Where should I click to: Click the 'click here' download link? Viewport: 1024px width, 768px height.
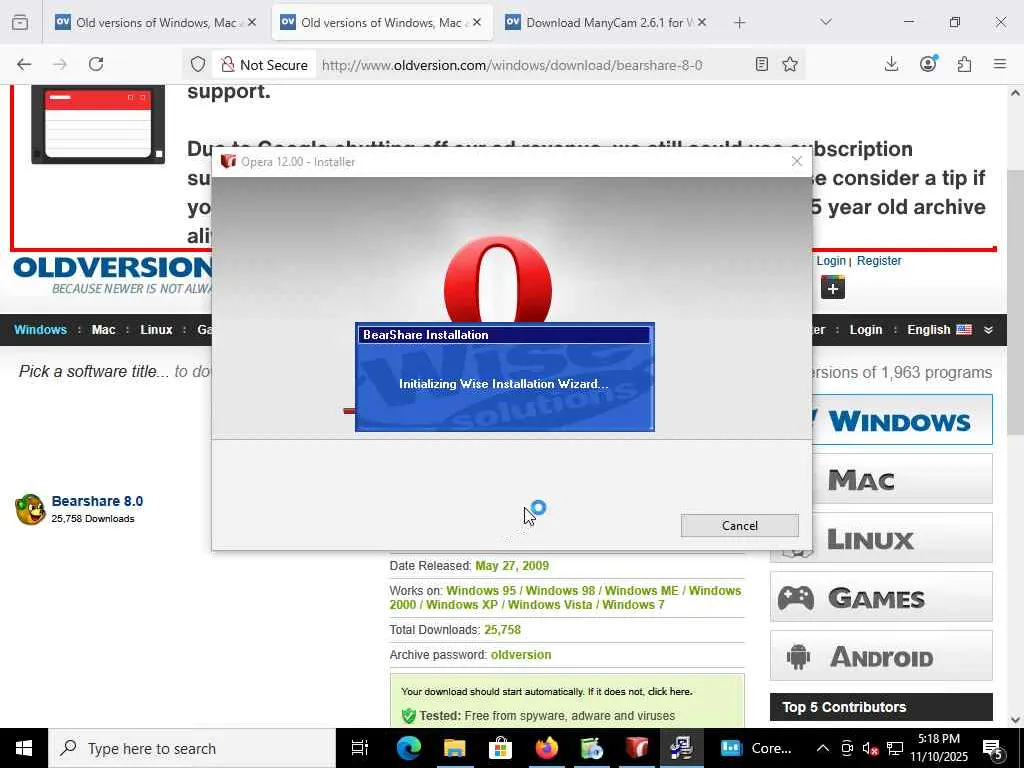pos(669,692)
